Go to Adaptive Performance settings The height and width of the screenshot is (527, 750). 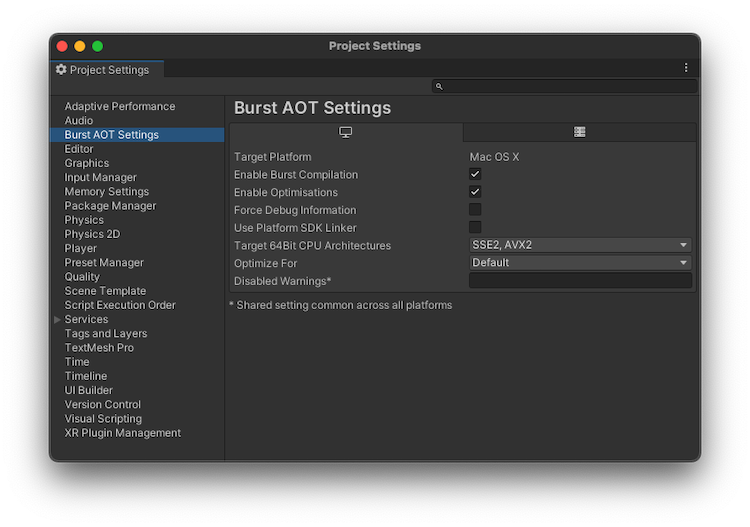coord(120,106)
